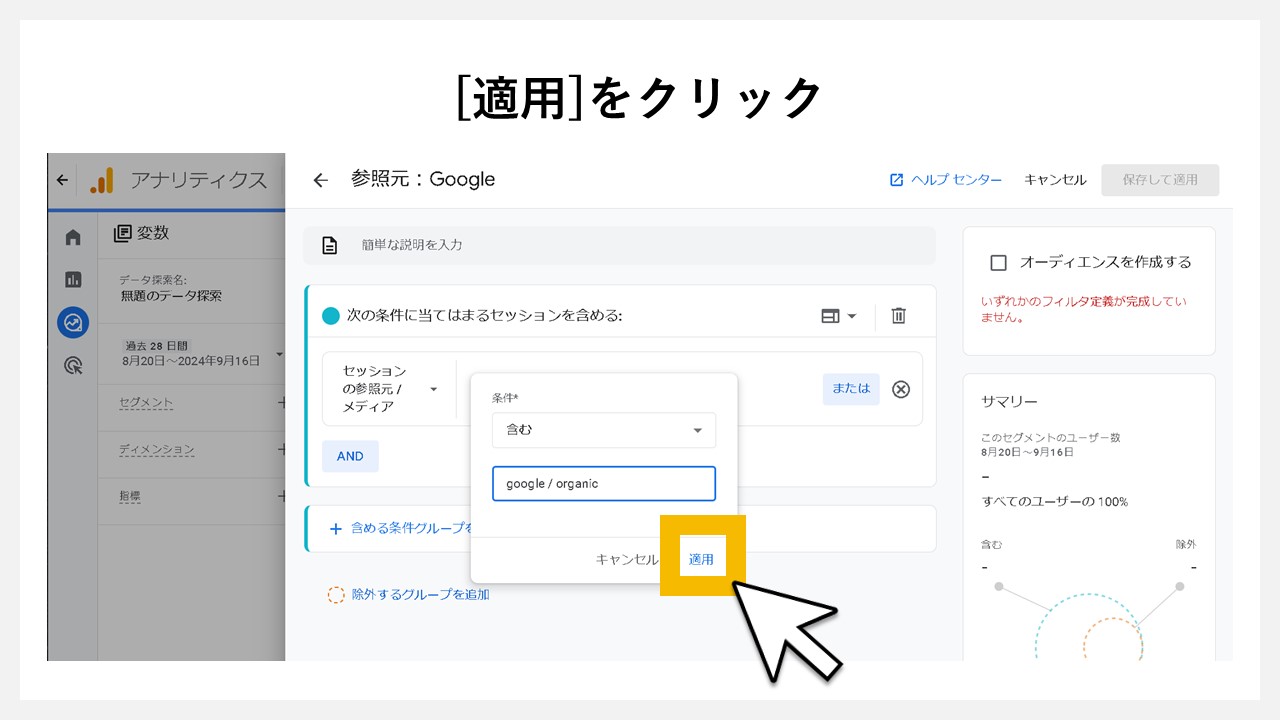Remove the filter condition via the circled X icon
Viewport: 1280px width, 720px height.
[900, 389]
